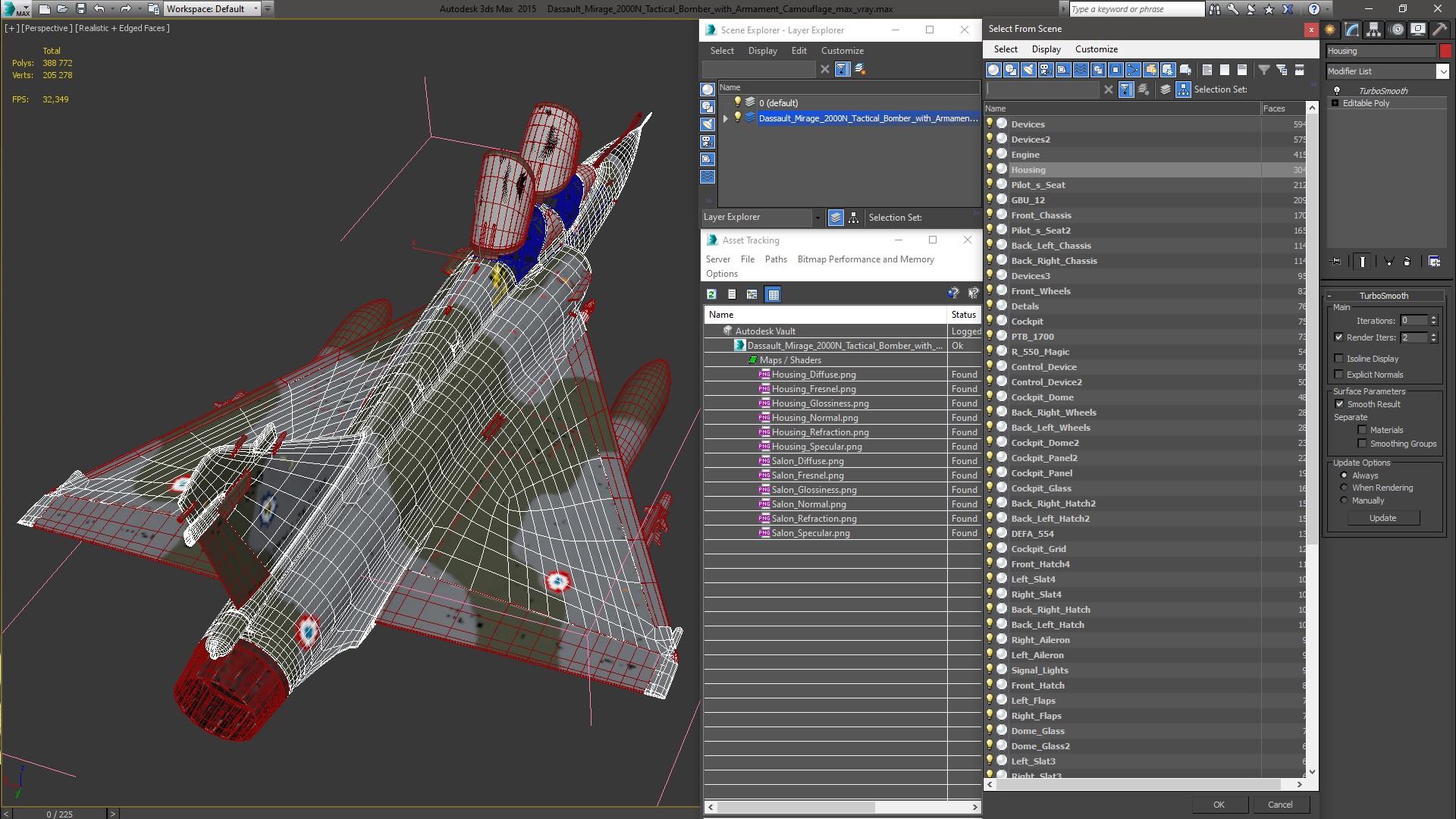This screenshot has height=819, width=1456.
Task: Select the Display tab in scene explorer
Action: (762, 50)
